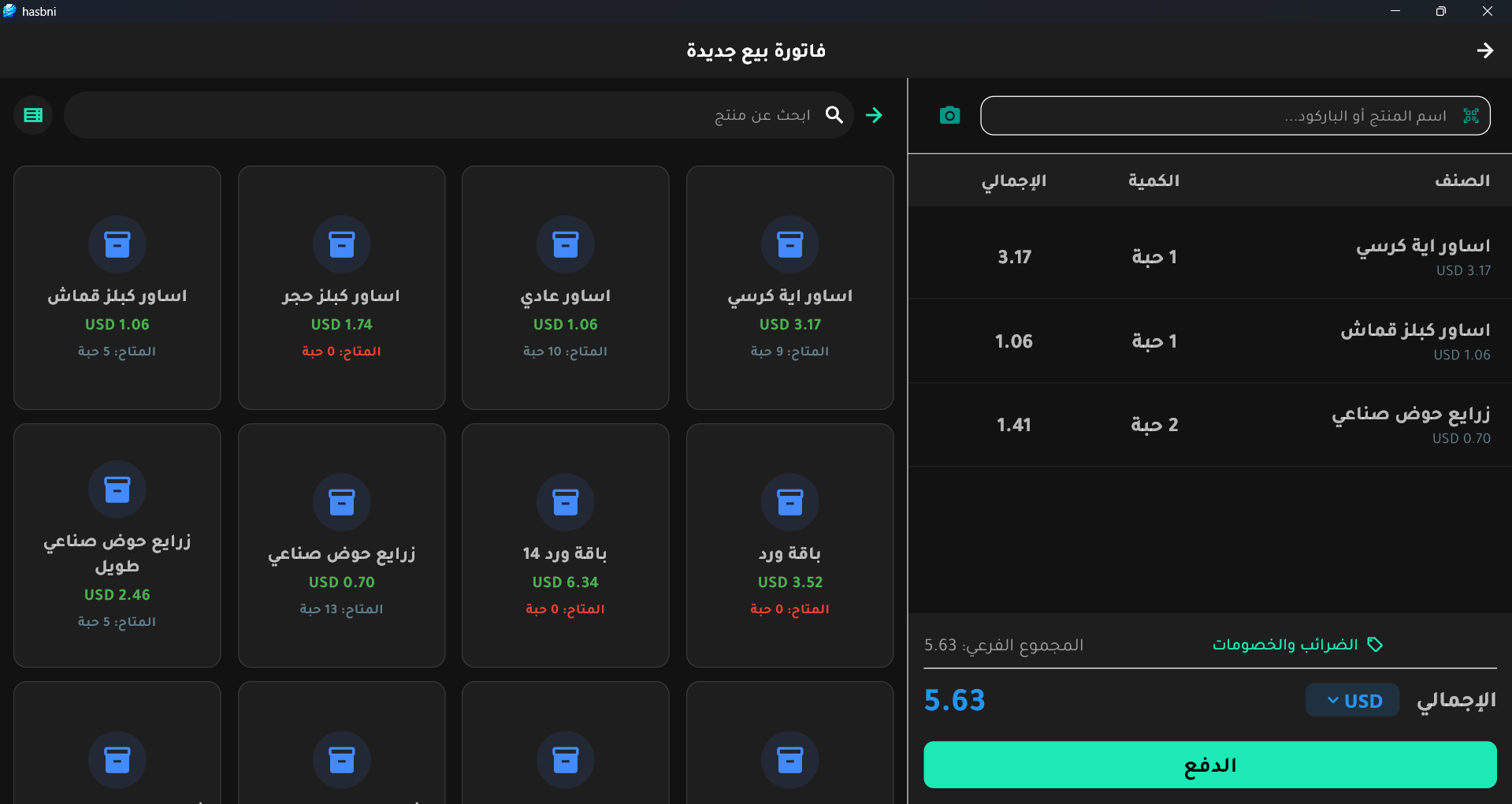Click the 1.06 total in the invoice
Image resolution: width=1512 pixels, height=804 pixels.
tap(1014, 341)
